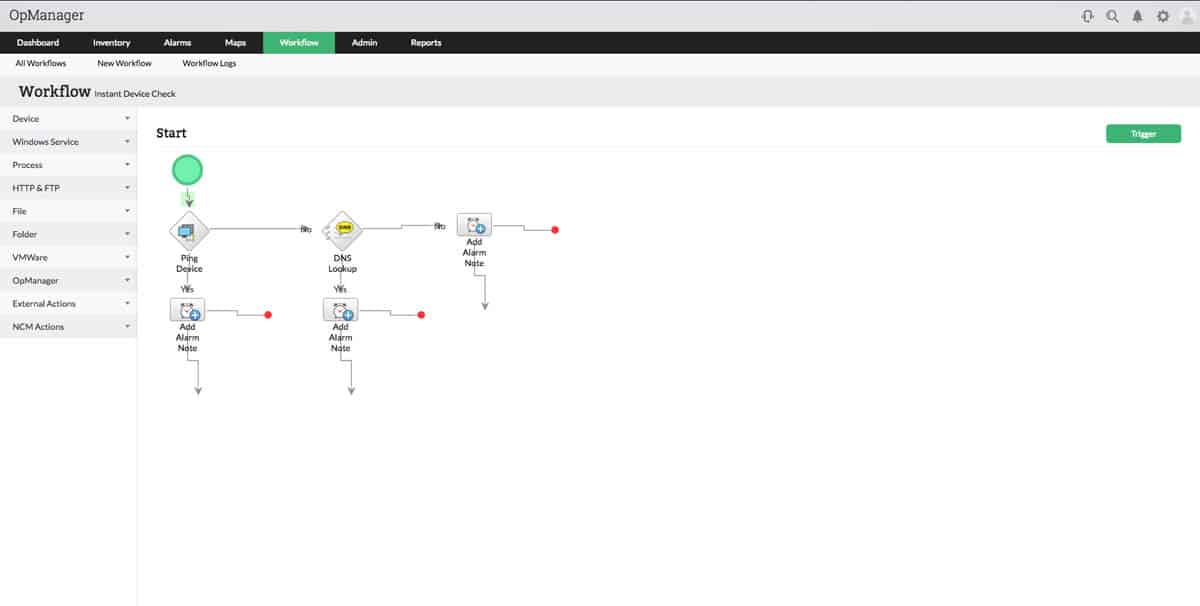Expand the Windows Service category

click(68, 142)
